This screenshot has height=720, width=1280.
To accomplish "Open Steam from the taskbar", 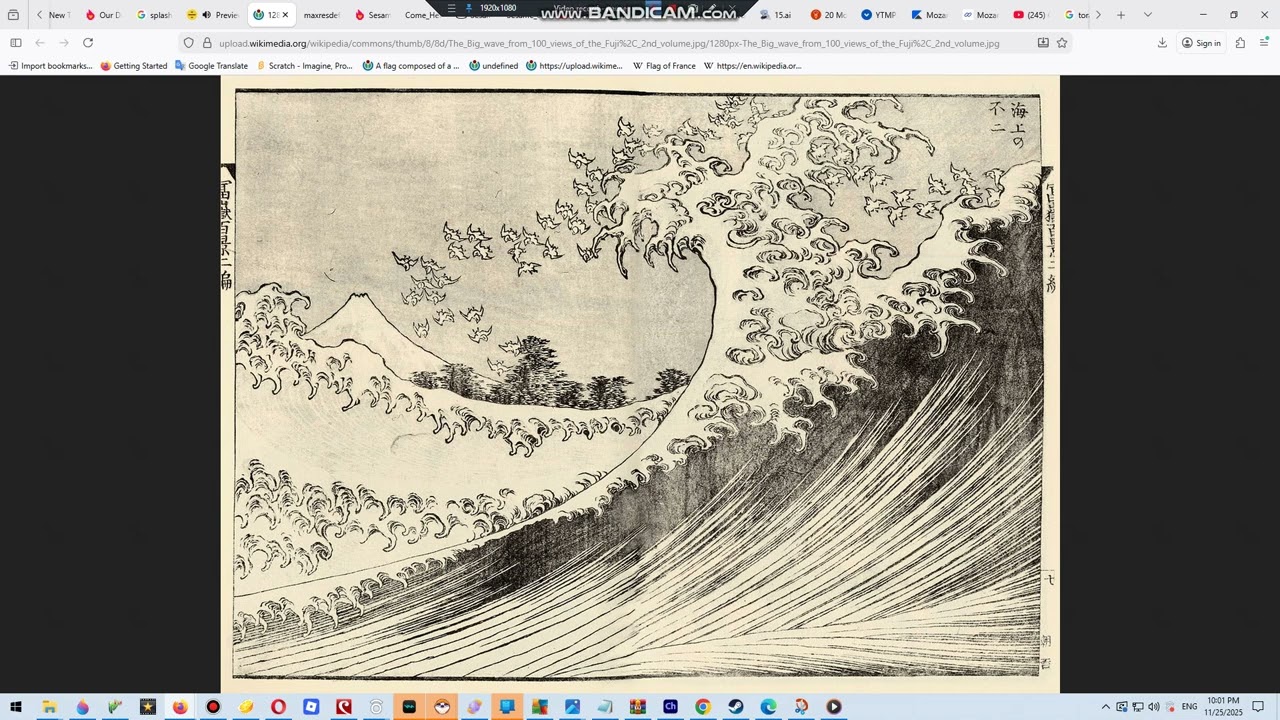I will (x=736, y=707).
